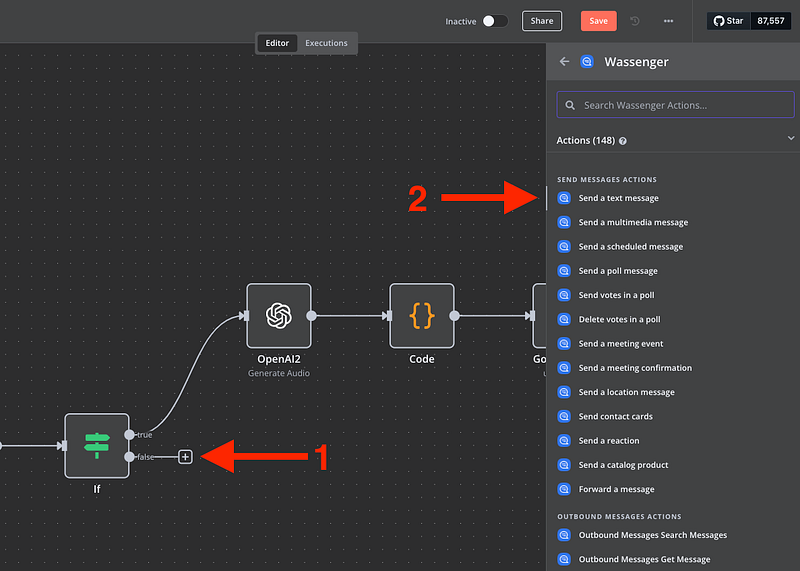Toggle the Inactive workflow switch
The image size is (800, 571).
coord(494,21)
